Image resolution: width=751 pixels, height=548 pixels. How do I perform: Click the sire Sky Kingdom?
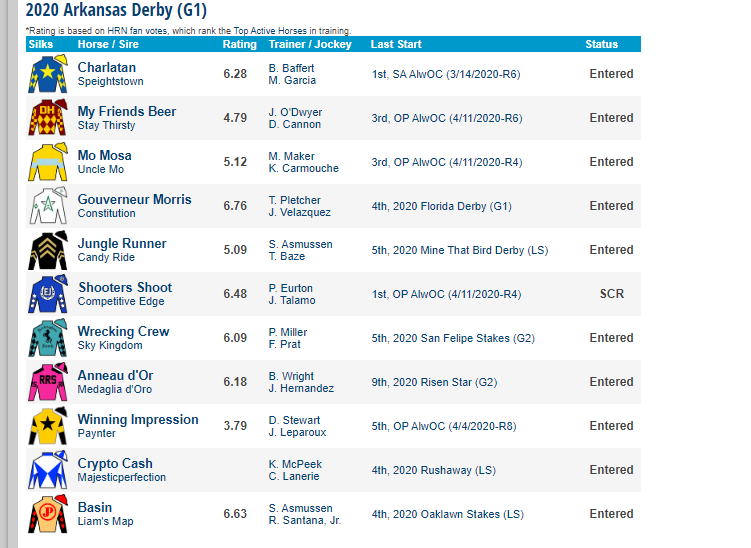(x=110, y=345)
